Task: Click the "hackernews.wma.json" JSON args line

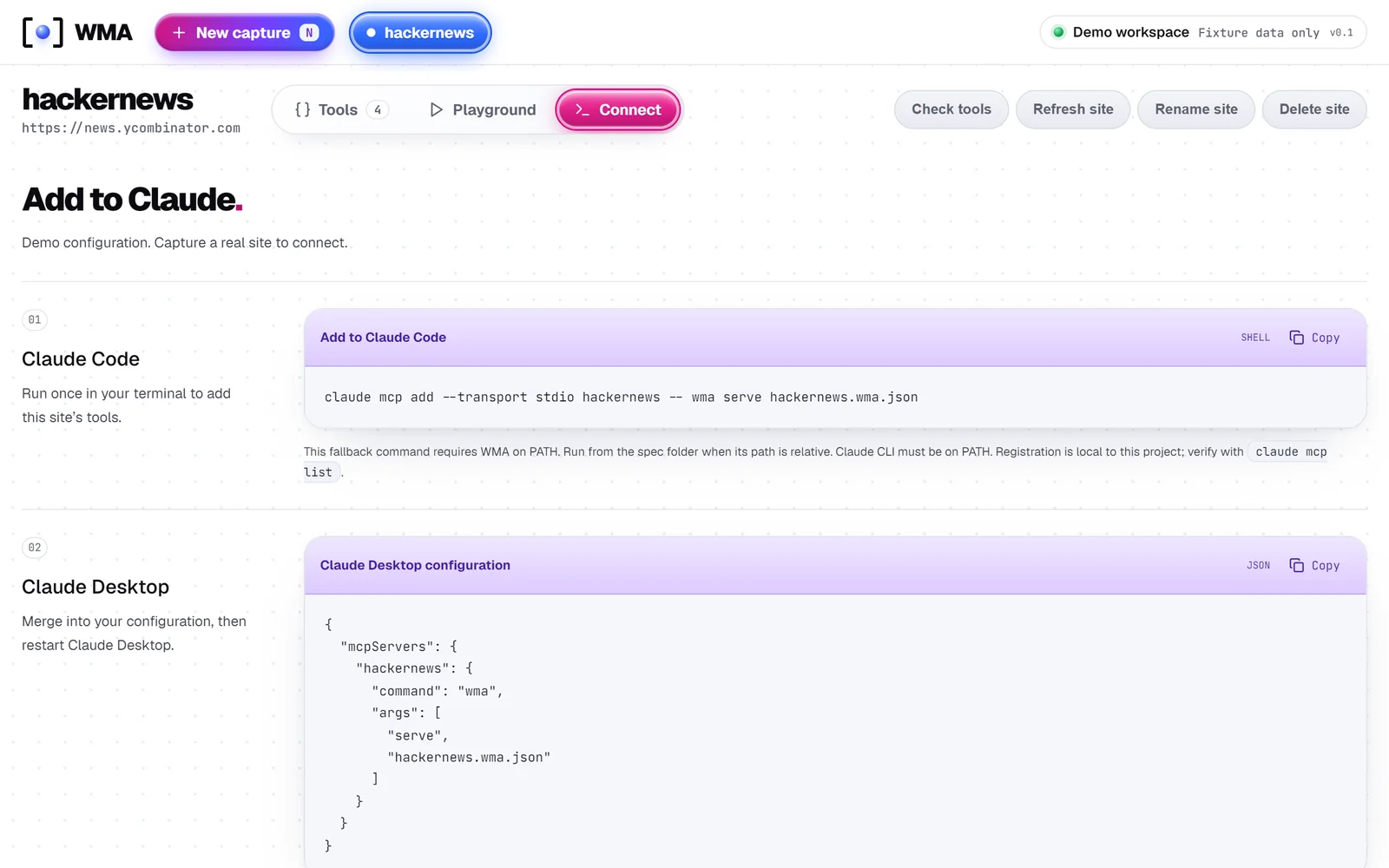Action: coord(469,757)
